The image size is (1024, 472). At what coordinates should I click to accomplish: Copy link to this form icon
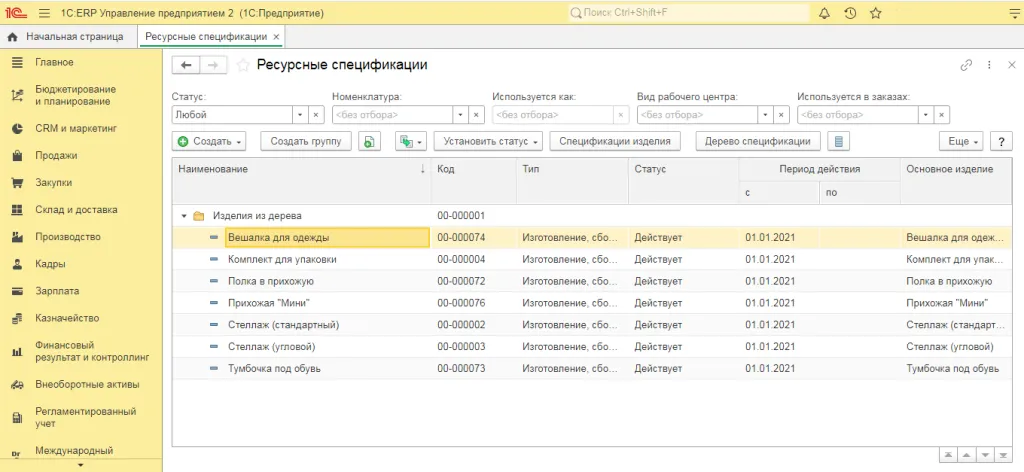[x=966, y=65]
